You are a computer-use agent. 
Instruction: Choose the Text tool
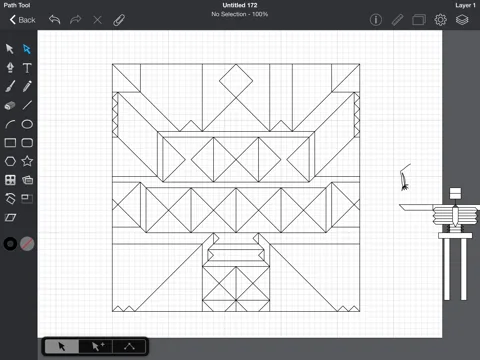point(27,68)
